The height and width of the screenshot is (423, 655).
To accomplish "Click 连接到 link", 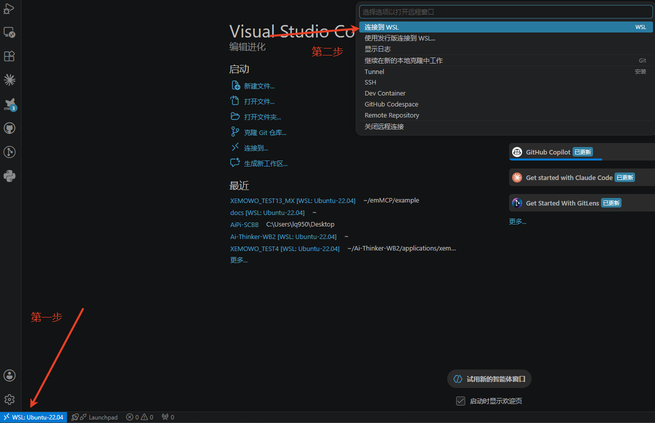I will tap(256, 148).
